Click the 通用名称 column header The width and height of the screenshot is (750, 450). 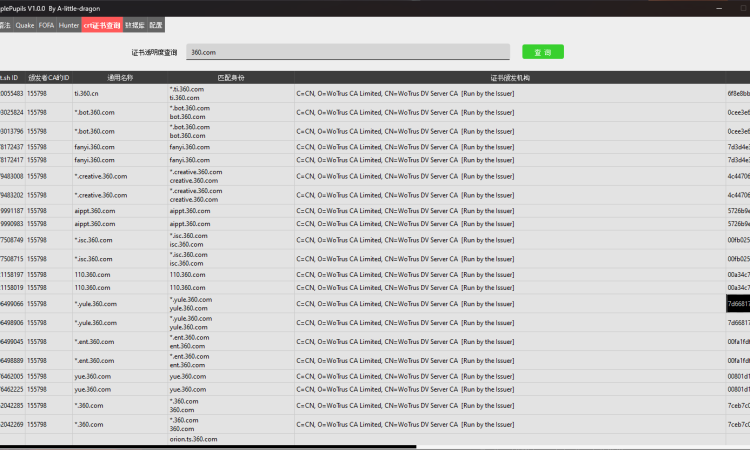point(120,77)
